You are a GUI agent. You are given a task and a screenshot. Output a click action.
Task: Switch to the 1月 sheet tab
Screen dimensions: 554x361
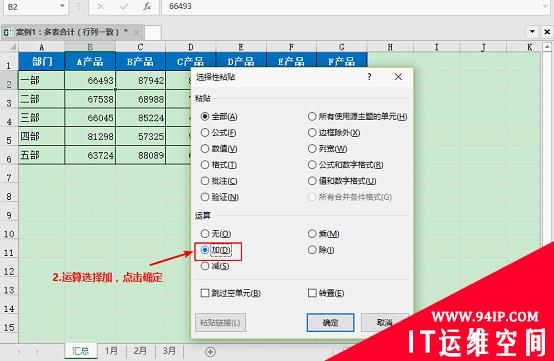tap(111, 351)
